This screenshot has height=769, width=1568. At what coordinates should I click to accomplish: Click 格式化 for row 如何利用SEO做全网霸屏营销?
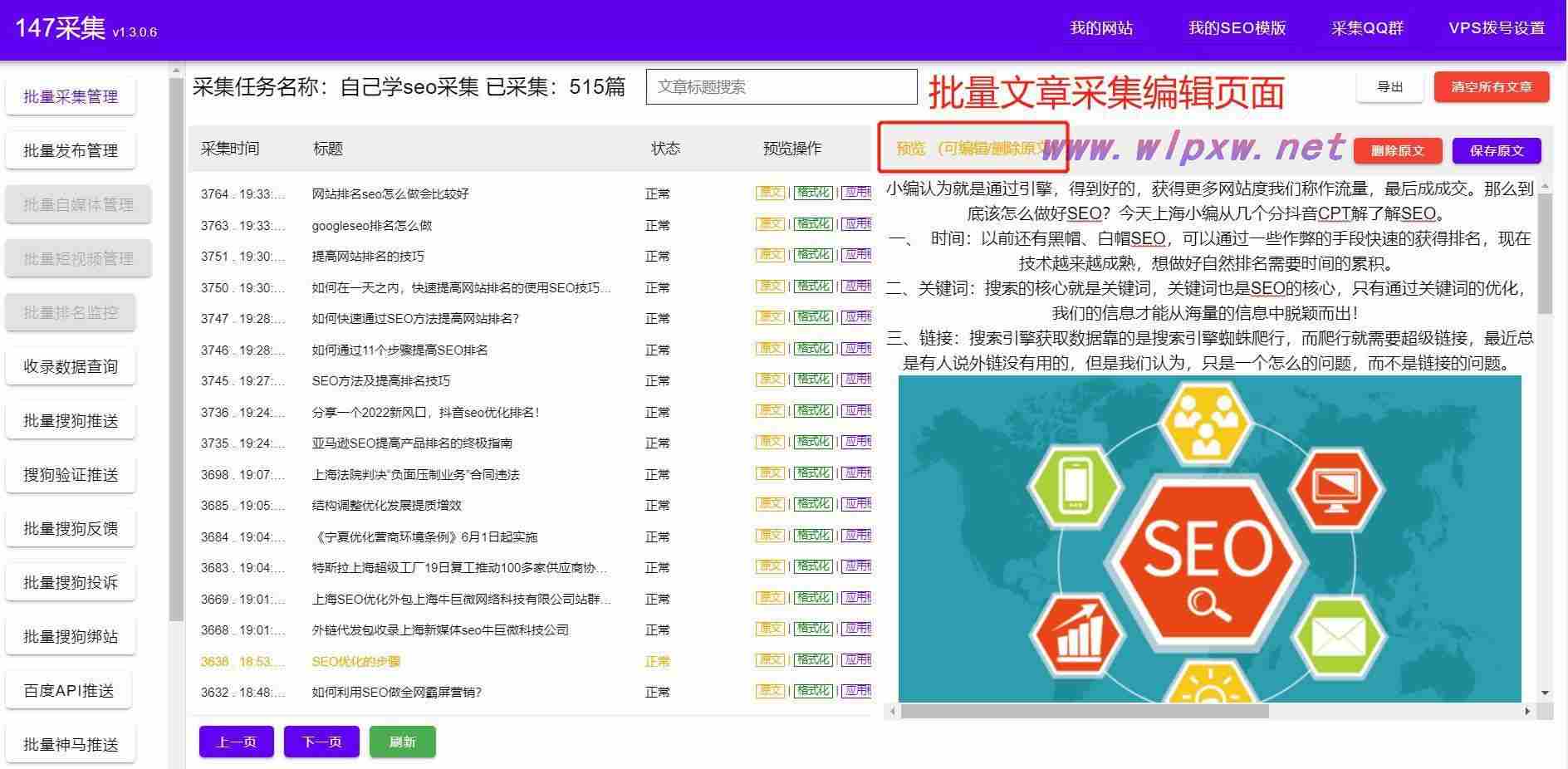coord(813,691)
